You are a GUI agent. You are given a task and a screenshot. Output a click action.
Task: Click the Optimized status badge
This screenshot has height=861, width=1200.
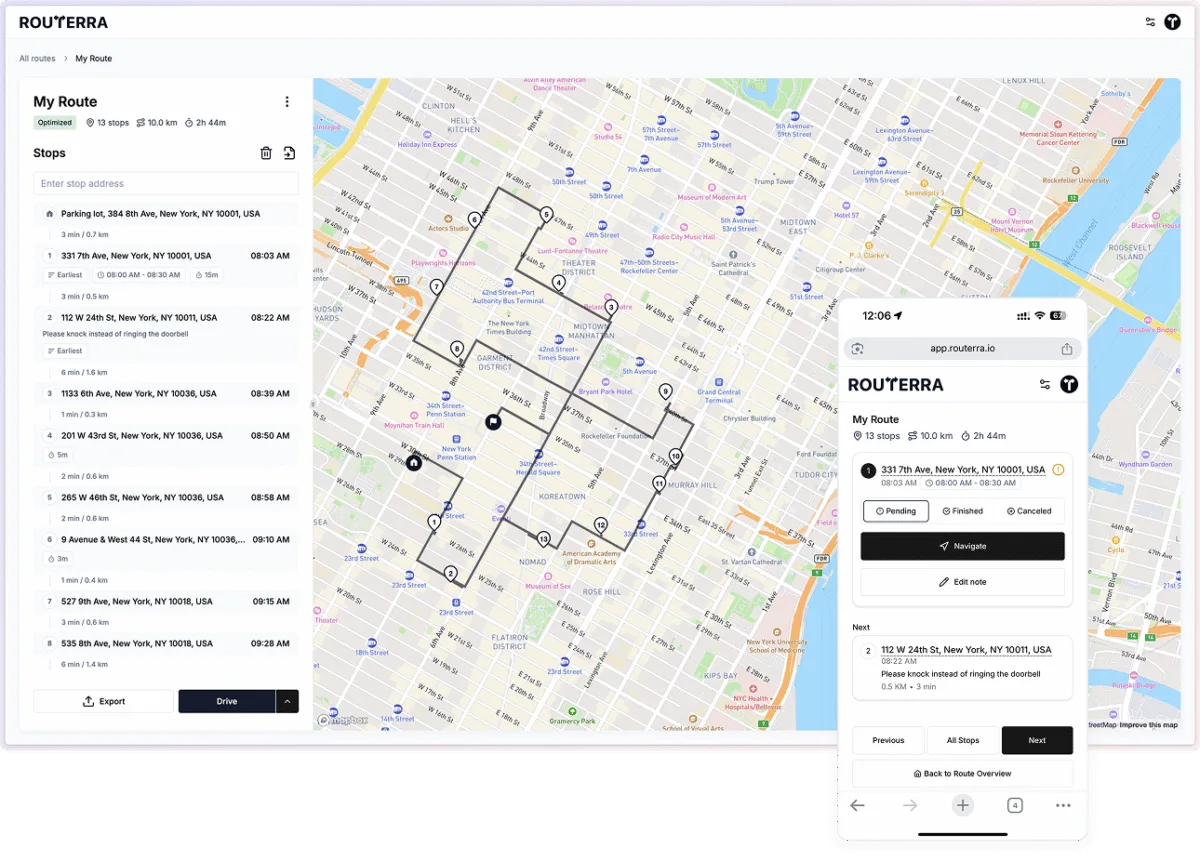55,123
